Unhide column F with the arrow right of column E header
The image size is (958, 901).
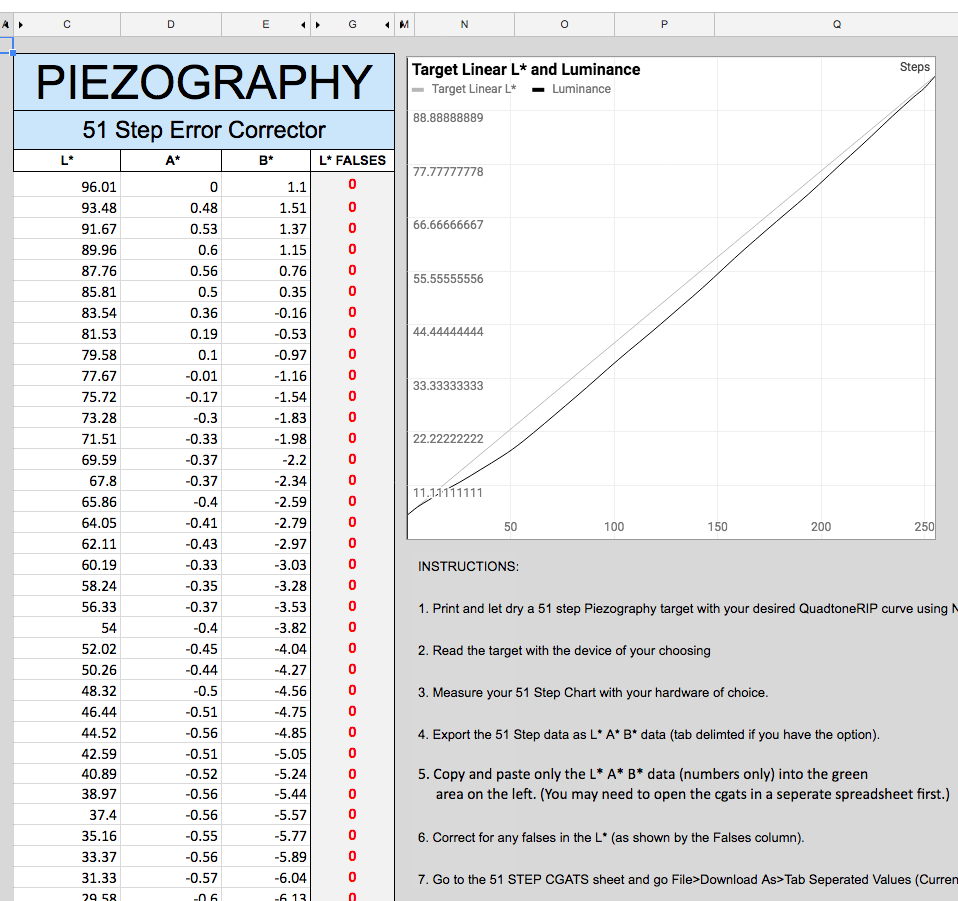click(303, 25)
